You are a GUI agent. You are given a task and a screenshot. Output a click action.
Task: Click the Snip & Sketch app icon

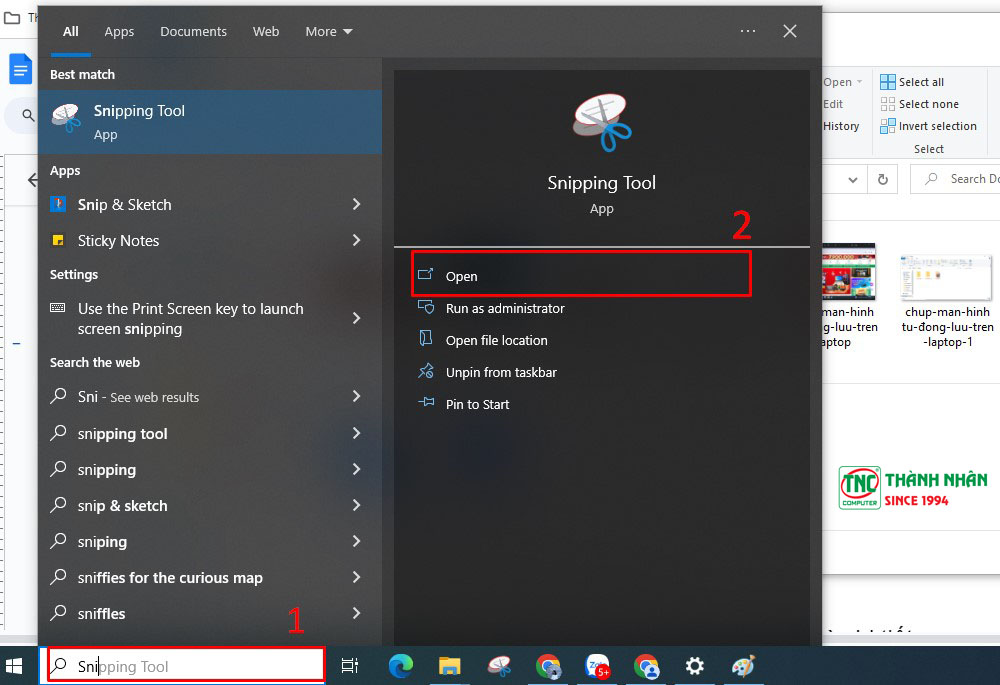click(x=58, y=204)
